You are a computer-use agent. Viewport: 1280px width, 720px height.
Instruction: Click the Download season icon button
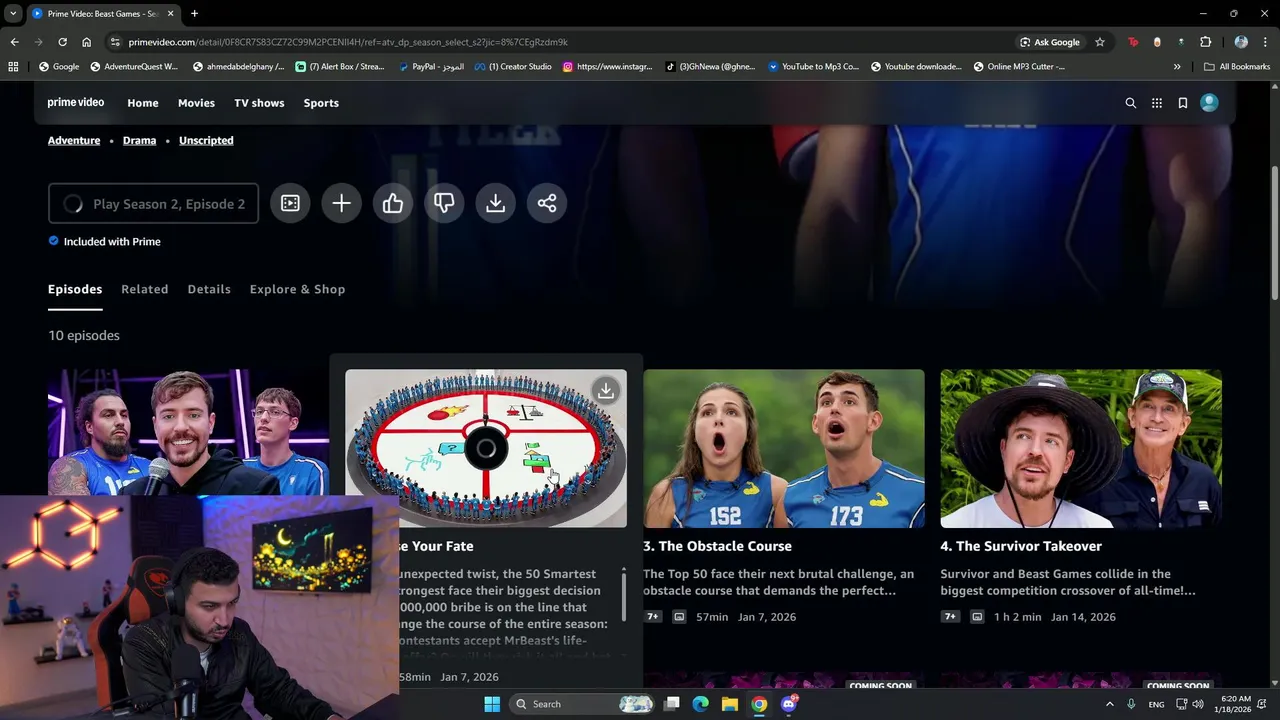(x=495, y=203)
